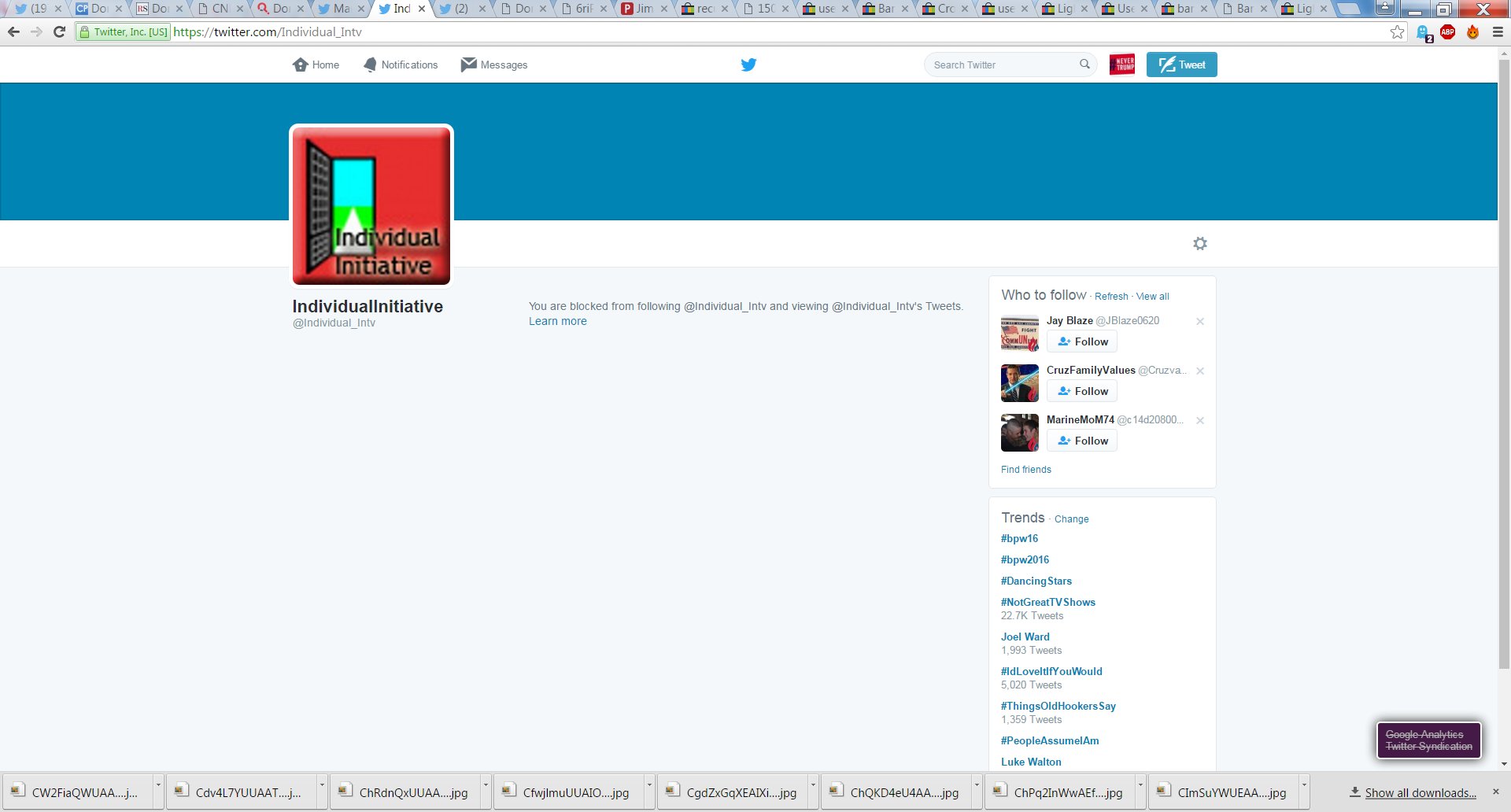The height and width of the screenshot is (812, 1511).
Task: Click the Learn more link
Action: 557,321
